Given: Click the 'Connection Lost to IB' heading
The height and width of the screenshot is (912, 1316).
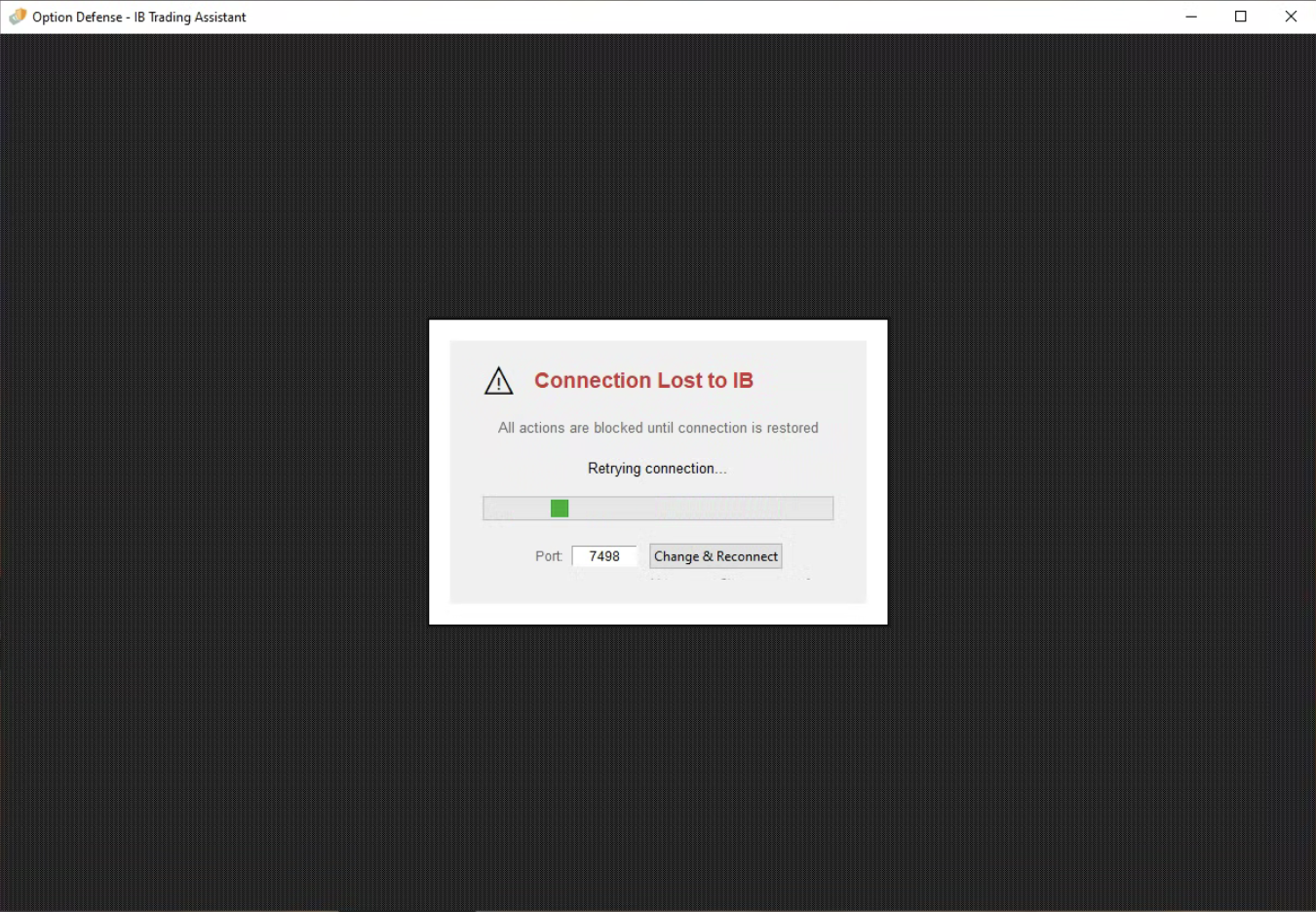Looking at the screenshot, I should [x=643, y=381].
